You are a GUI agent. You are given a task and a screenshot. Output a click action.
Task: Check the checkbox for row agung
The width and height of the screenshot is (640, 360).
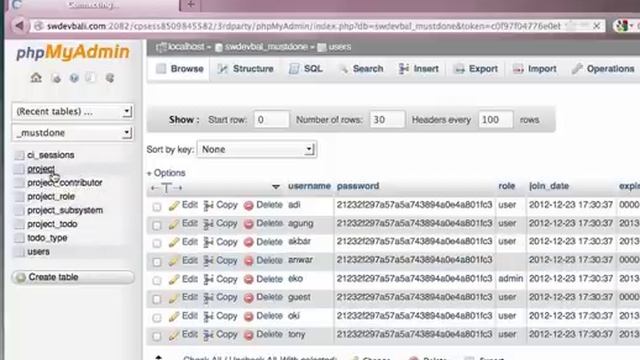pos(157,225)
